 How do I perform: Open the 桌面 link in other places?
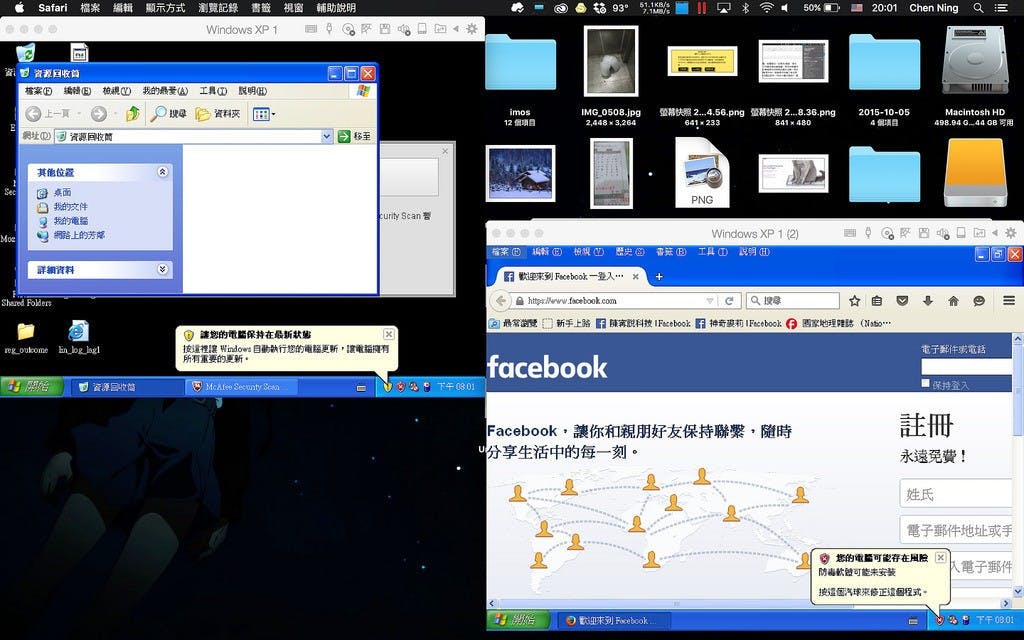point(62,193)
